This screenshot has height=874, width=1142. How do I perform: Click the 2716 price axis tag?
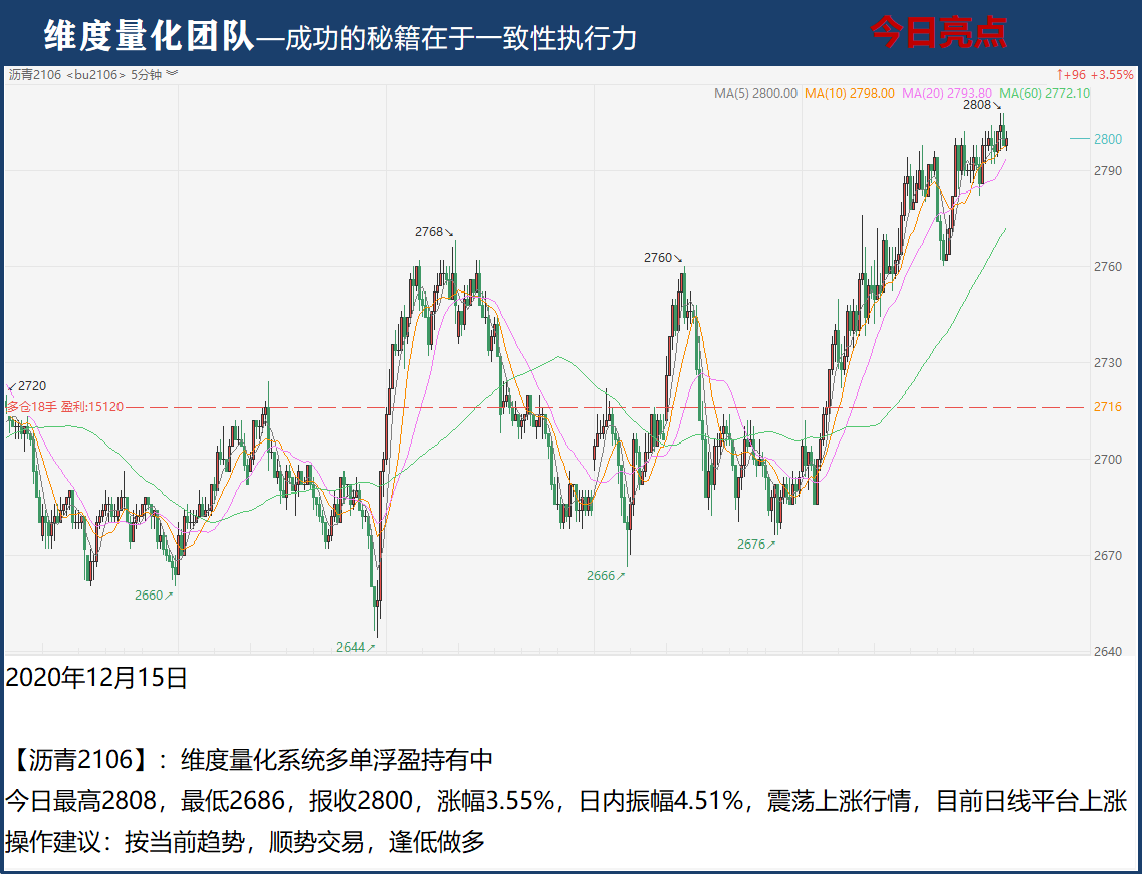coord(1107,407)
